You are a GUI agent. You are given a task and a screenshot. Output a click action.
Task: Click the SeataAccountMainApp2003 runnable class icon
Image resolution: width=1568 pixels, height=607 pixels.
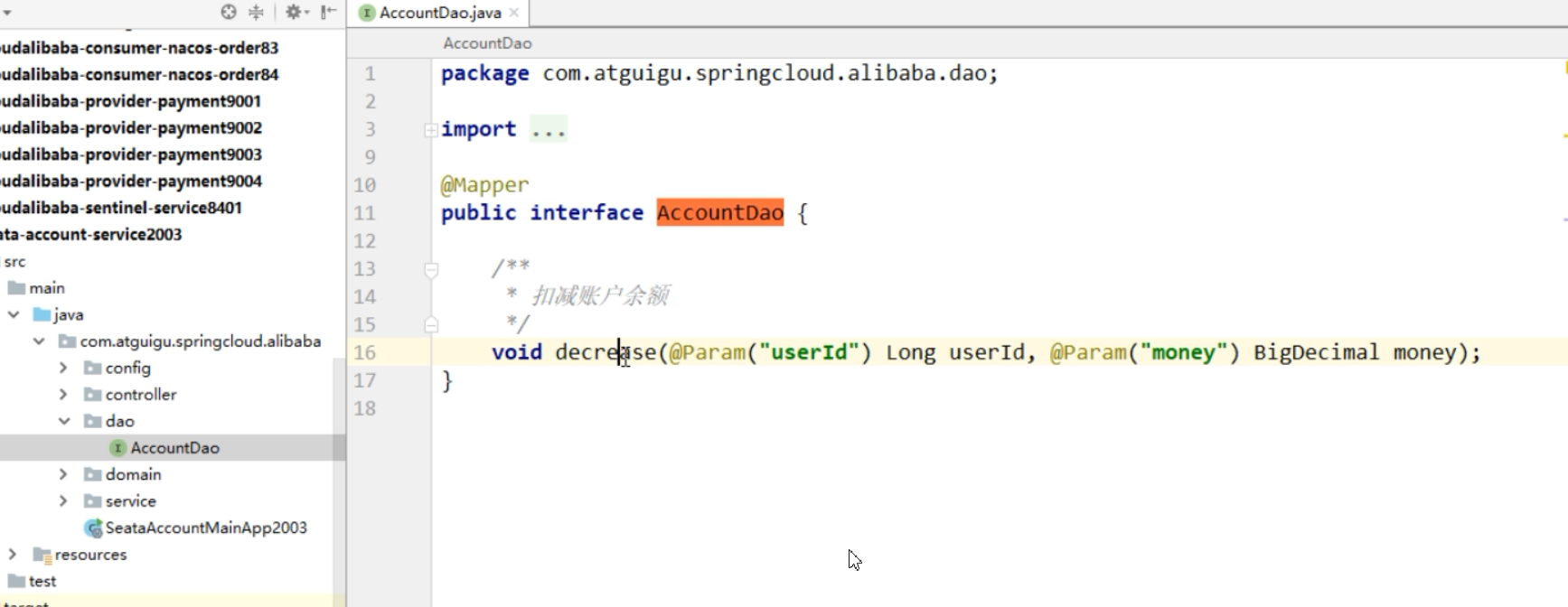coord(93,528)
